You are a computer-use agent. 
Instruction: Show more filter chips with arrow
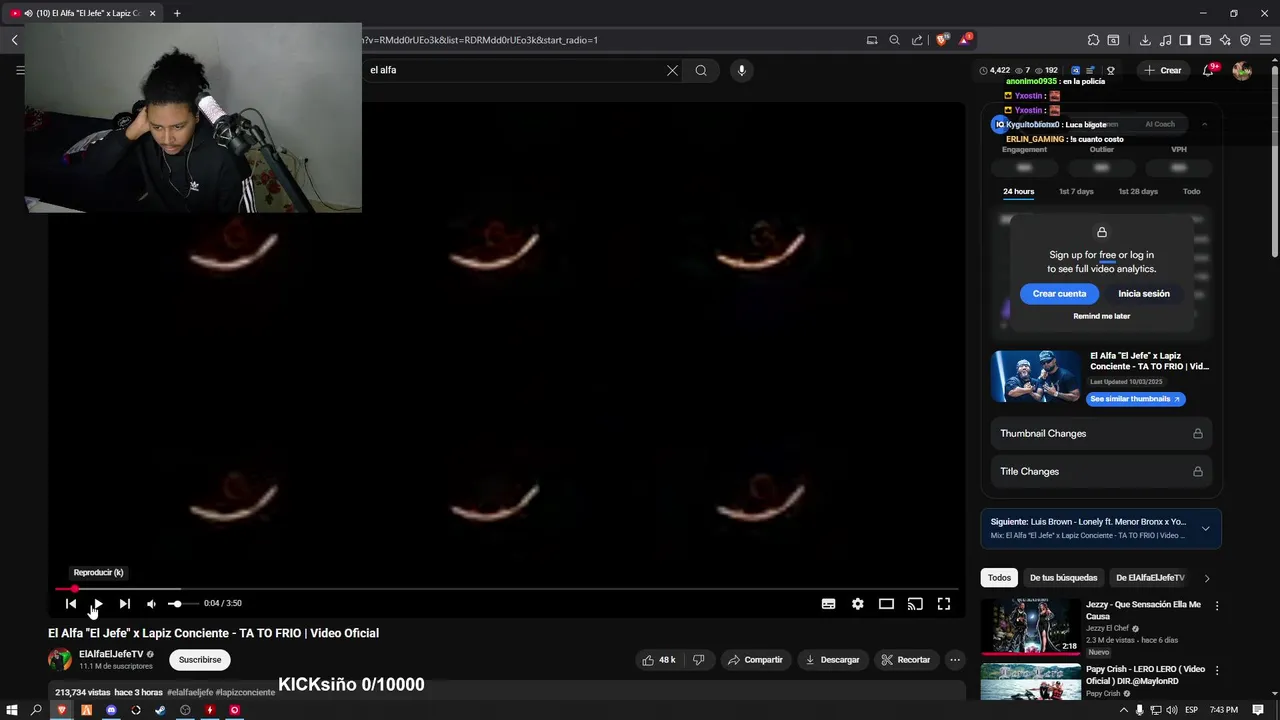[1206, 578]
